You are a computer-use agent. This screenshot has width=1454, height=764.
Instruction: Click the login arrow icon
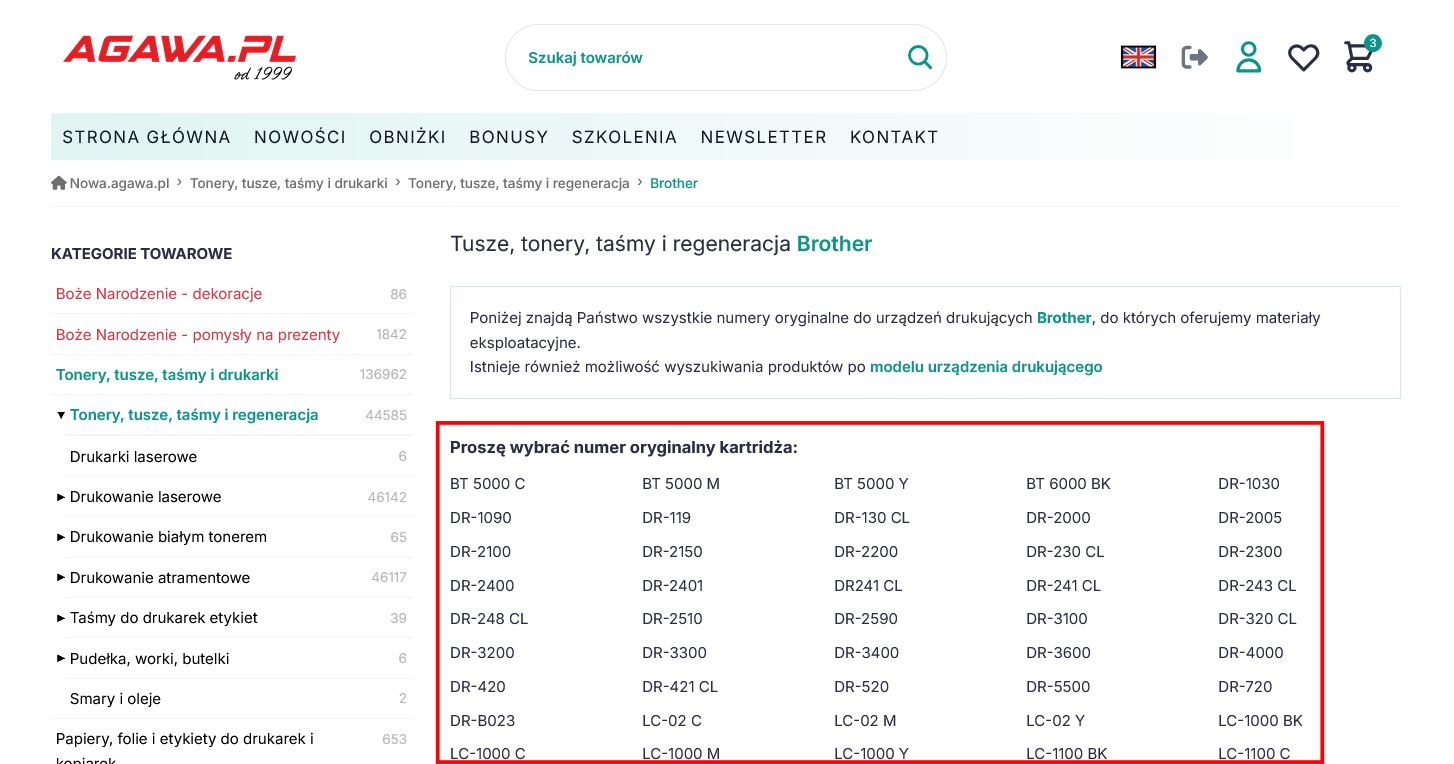pos(1194,57)
